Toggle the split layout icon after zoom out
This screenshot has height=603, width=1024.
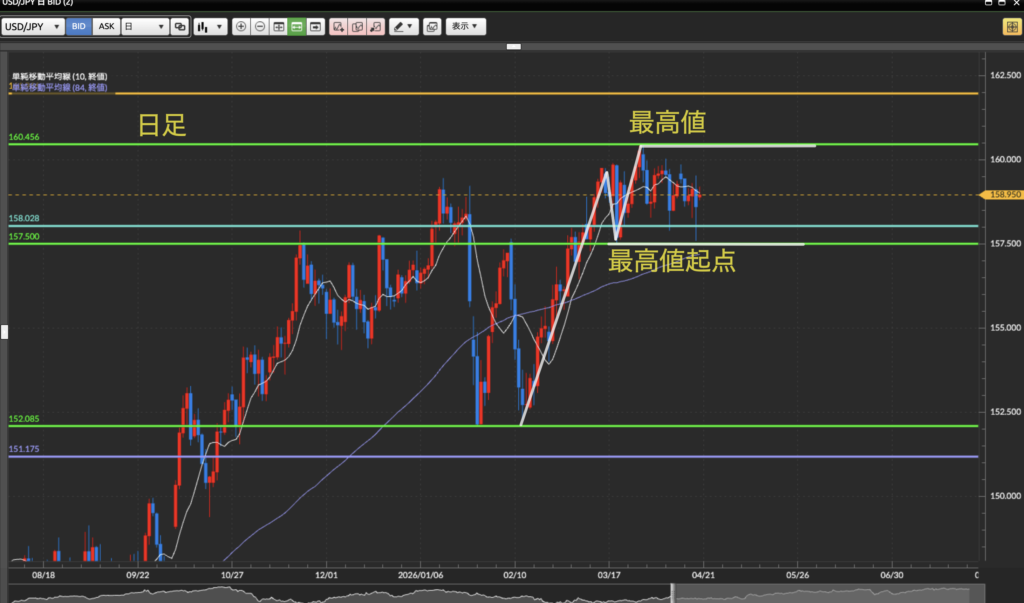279,27
